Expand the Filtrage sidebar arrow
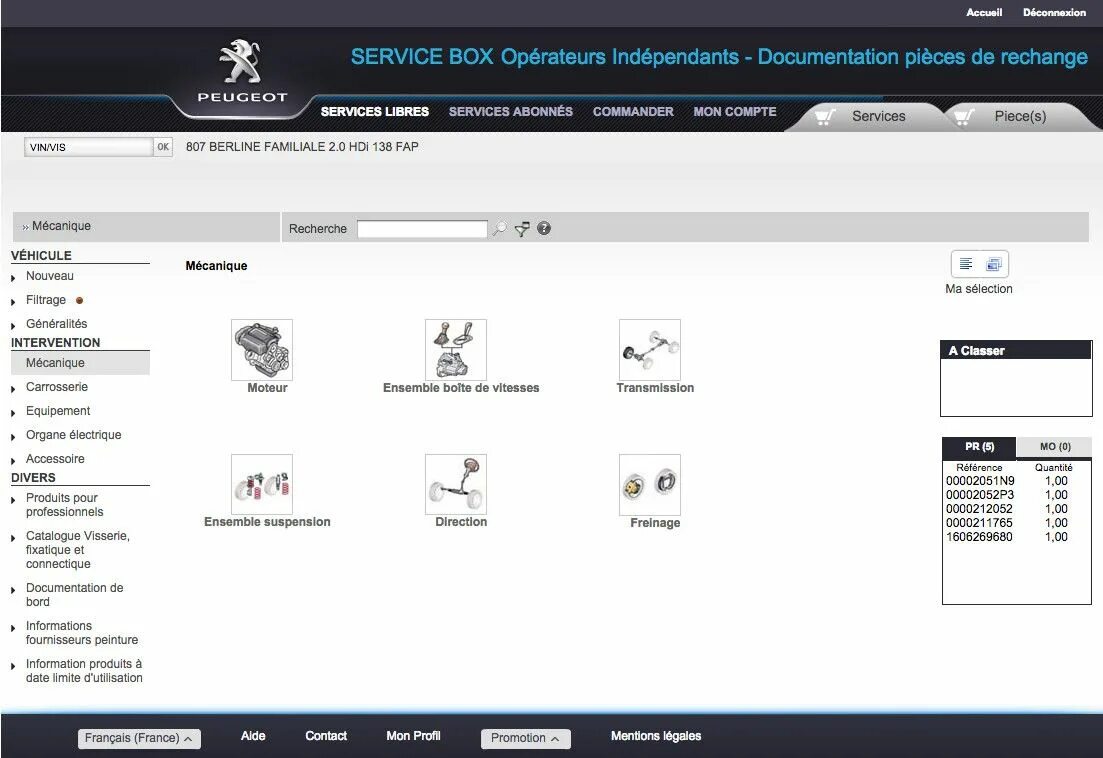1103x758 pixels. pyautogui.click(x=13, y=302)
